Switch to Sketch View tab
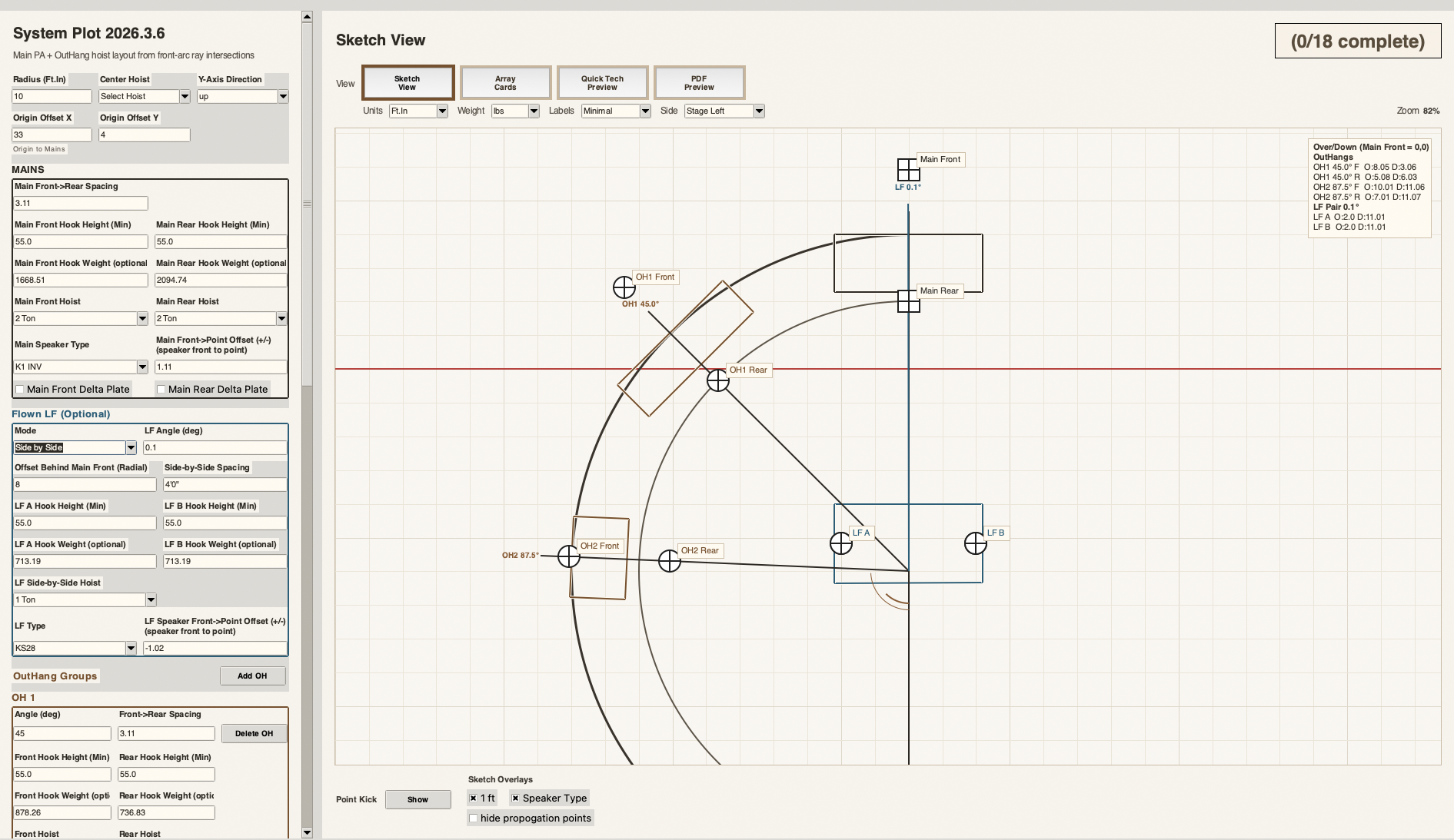 pyautogui.click(x=408, y=83)
